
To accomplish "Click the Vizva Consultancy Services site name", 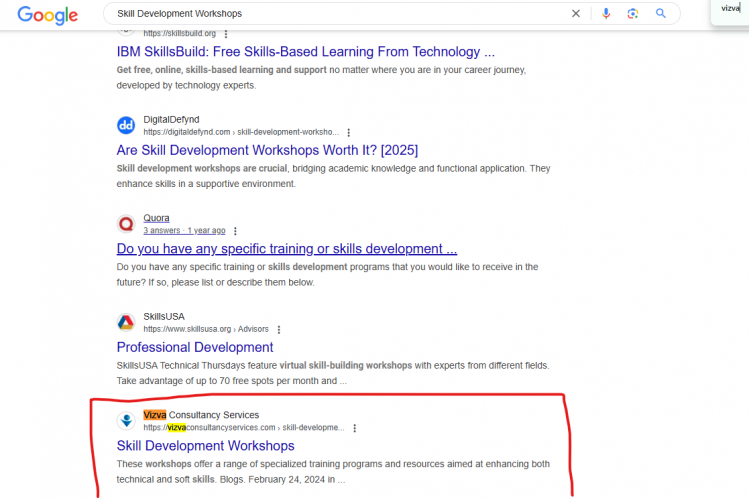I will (201, 415).
